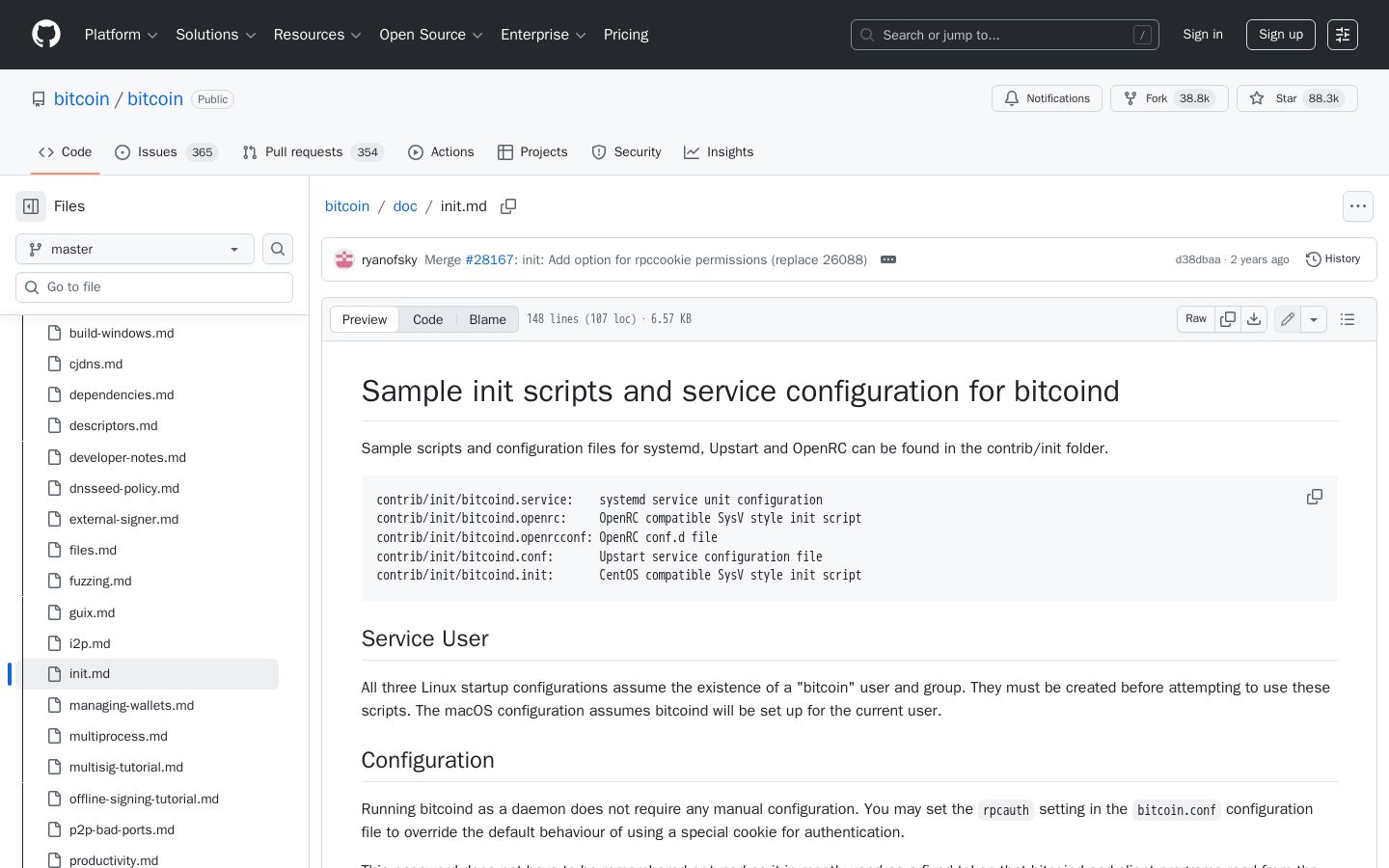Click ryanofsky's avatar image
Viewport: 1389px width, 868px height.
click(344, 259)
